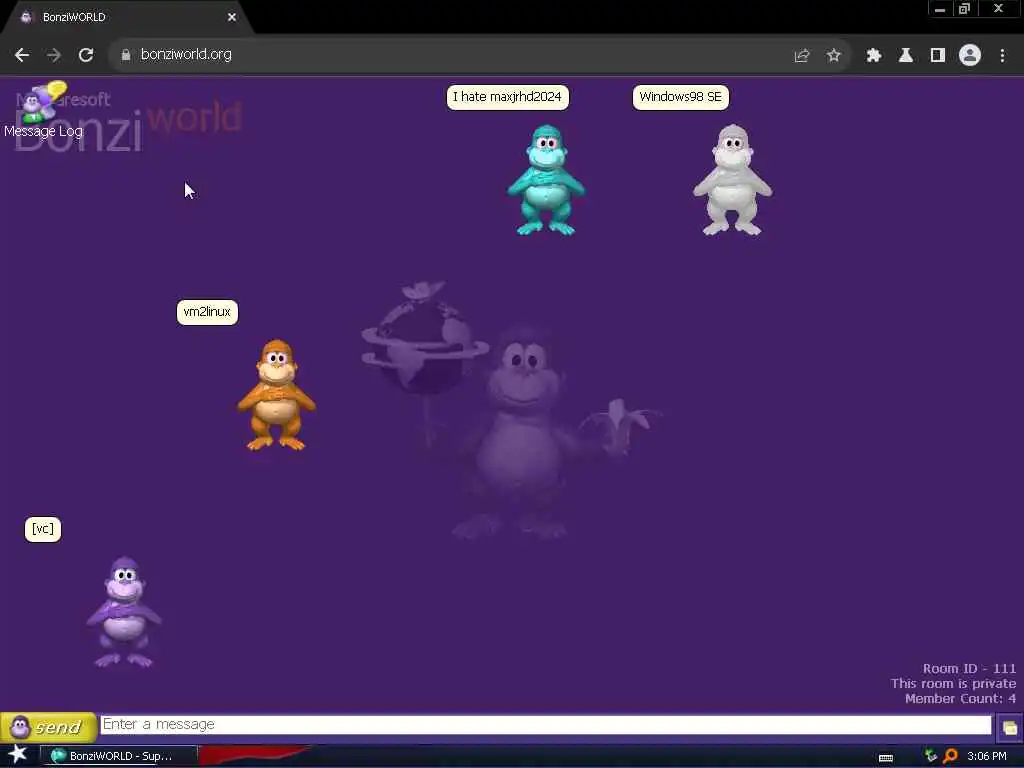Click the keyboard icon in system tray

pos(886,758)
